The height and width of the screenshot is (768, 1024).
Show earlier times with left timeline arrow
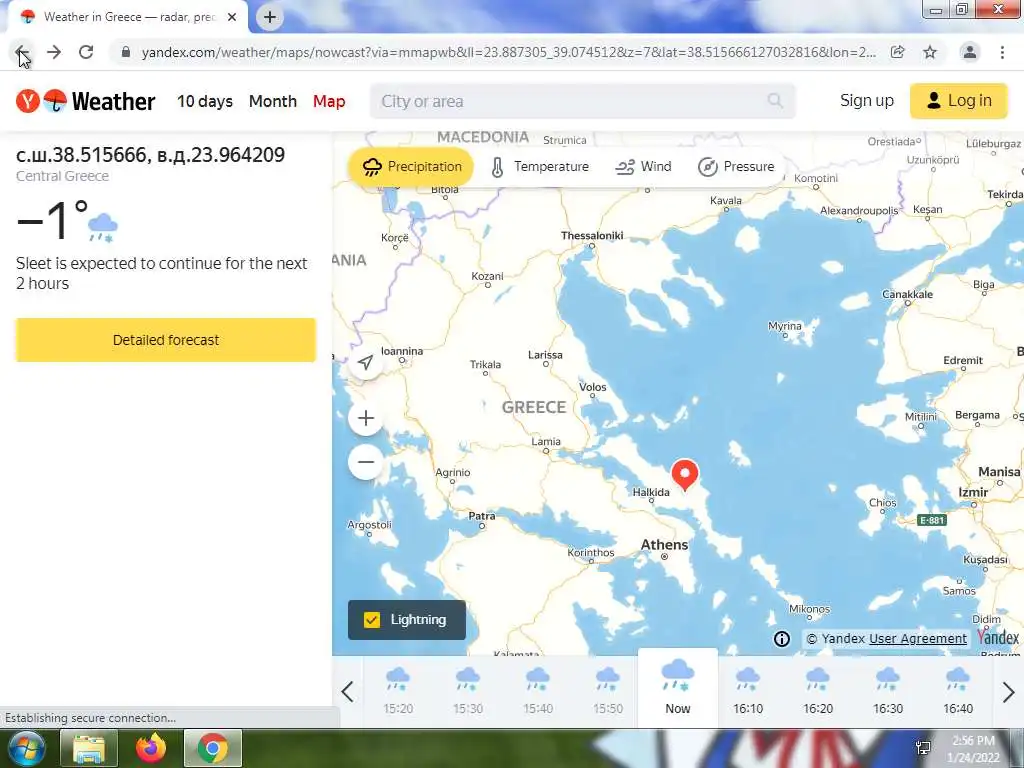click(x=347, y=692)
